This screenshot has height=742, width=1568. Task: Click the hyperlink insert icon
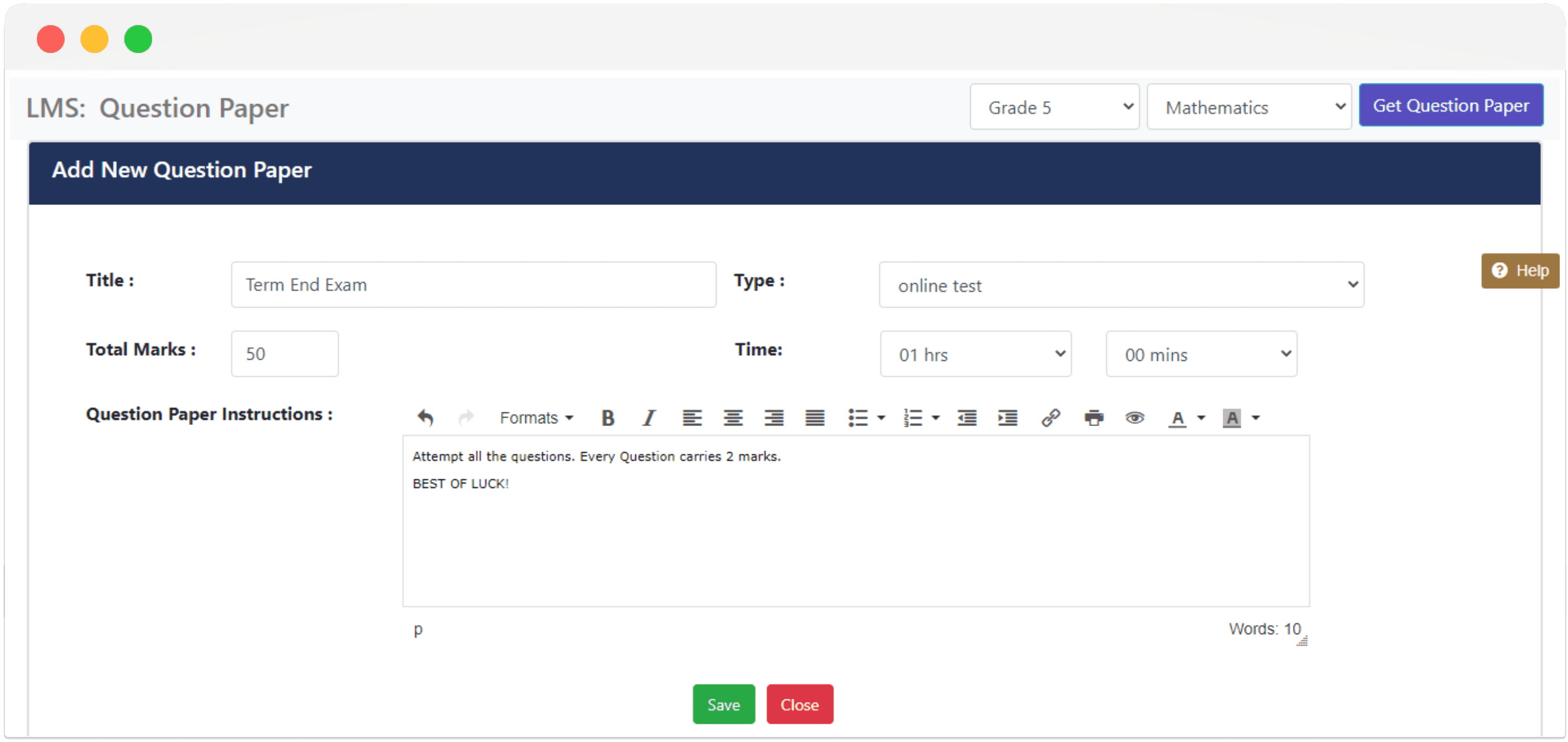pyautogui.click(x=1050, y=418)
